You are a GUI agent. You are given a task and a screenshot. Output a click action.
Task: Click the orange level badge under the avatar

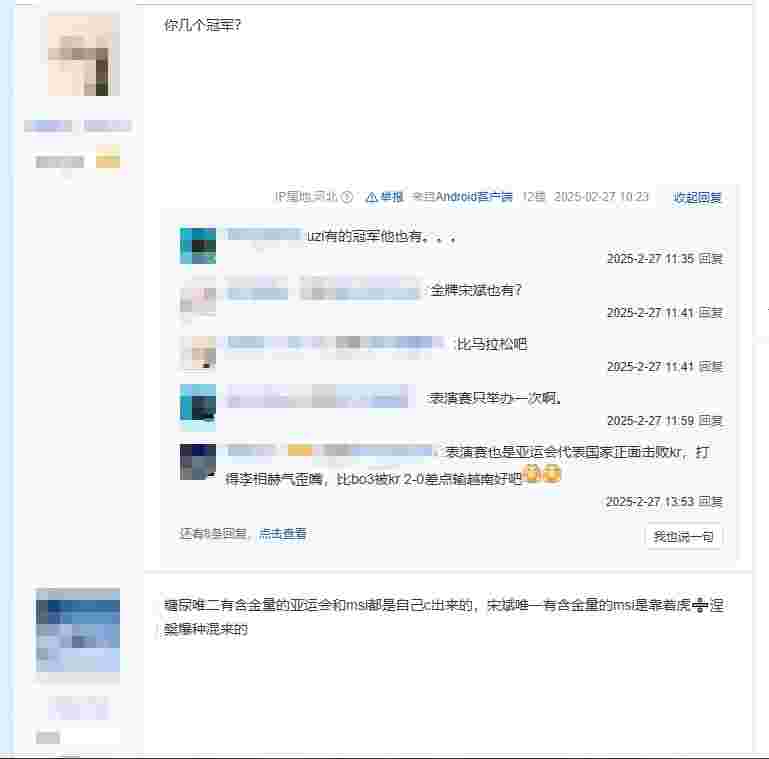(108, 157)
